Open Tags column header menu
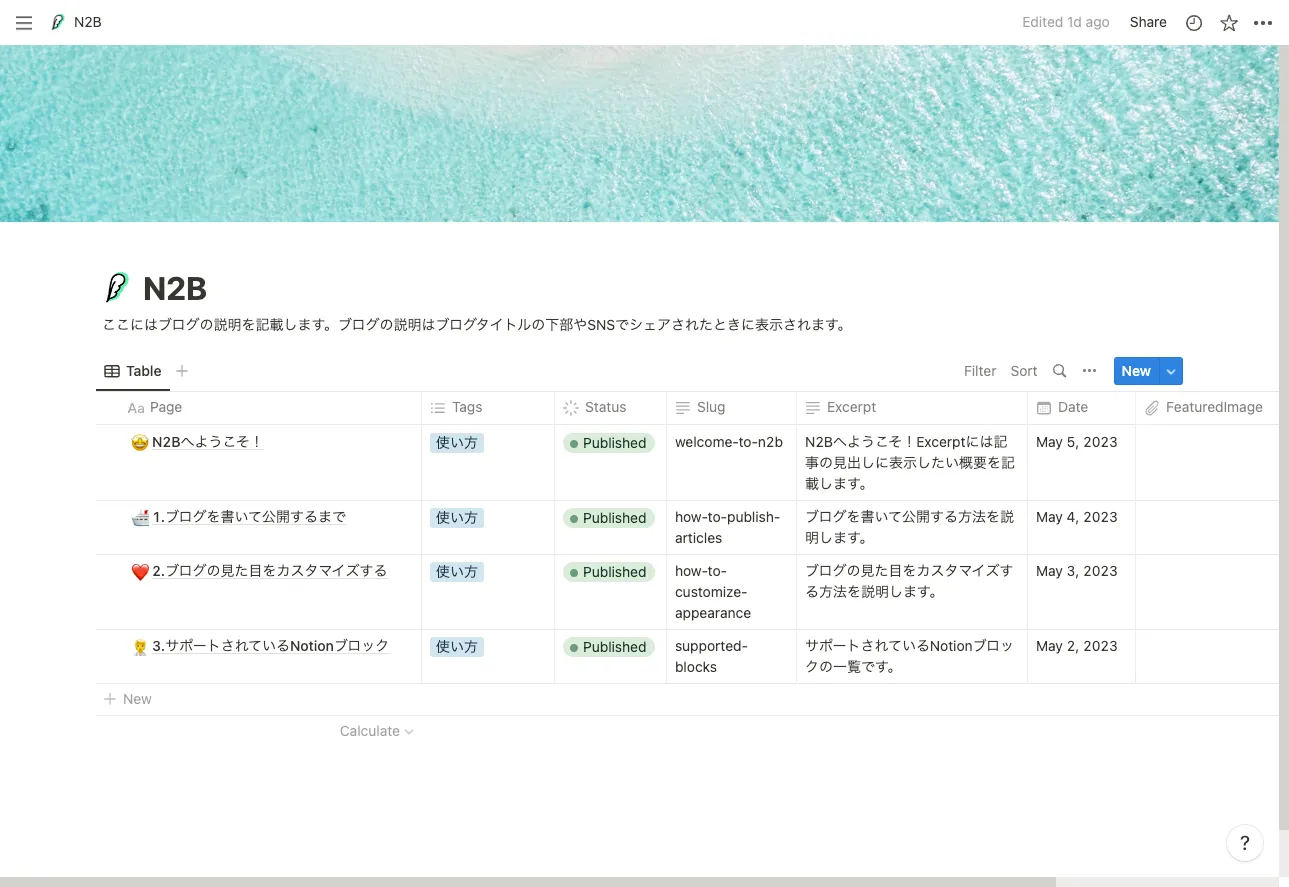 [x=488, y=408]
